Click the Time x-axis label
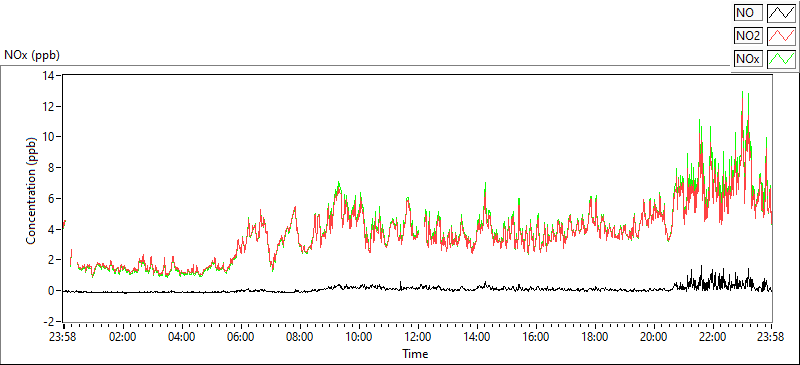This screenshot has width=800, height=365. coord(415,354)
